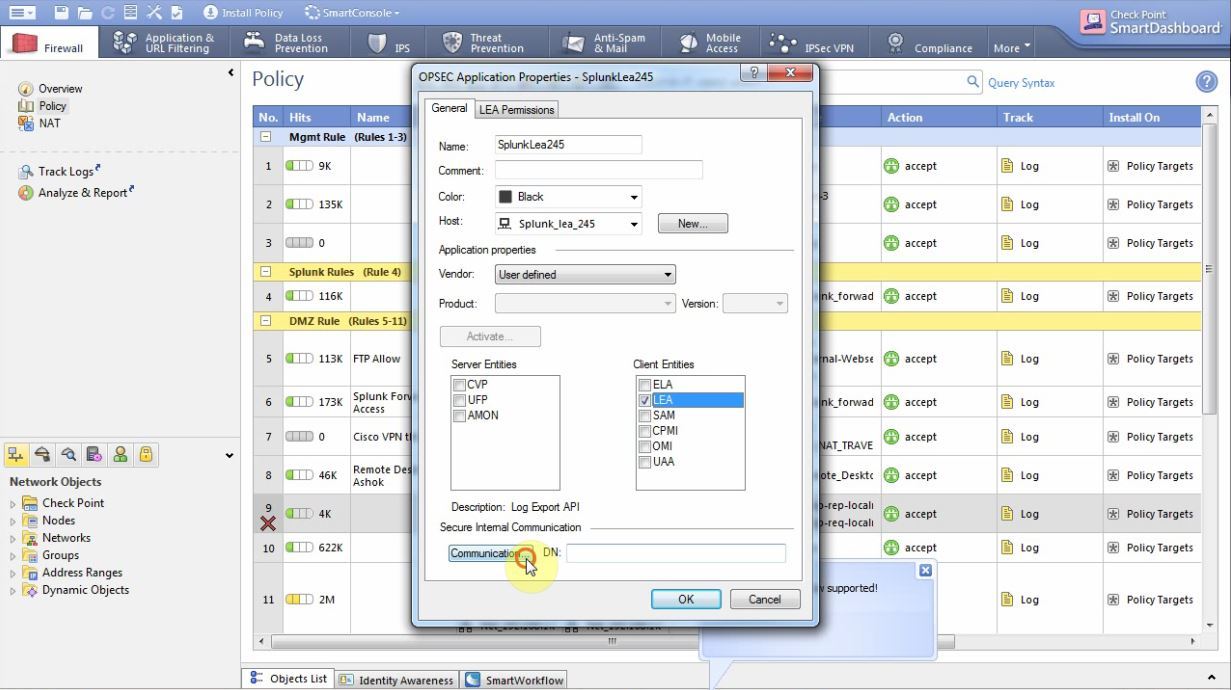Expand the Groups tree node
Viewport: 1231px width, 690px height.
click(x=12, y=555)
